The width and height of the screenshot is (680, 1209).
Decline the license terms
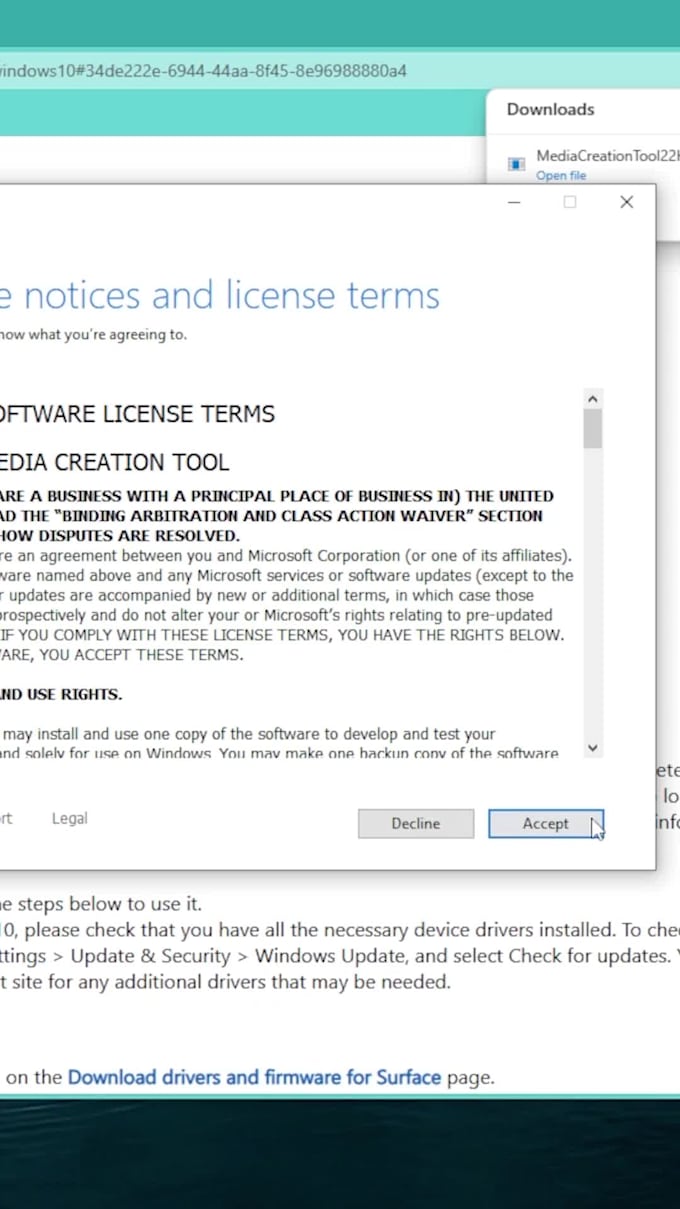(x=416, y=823)
